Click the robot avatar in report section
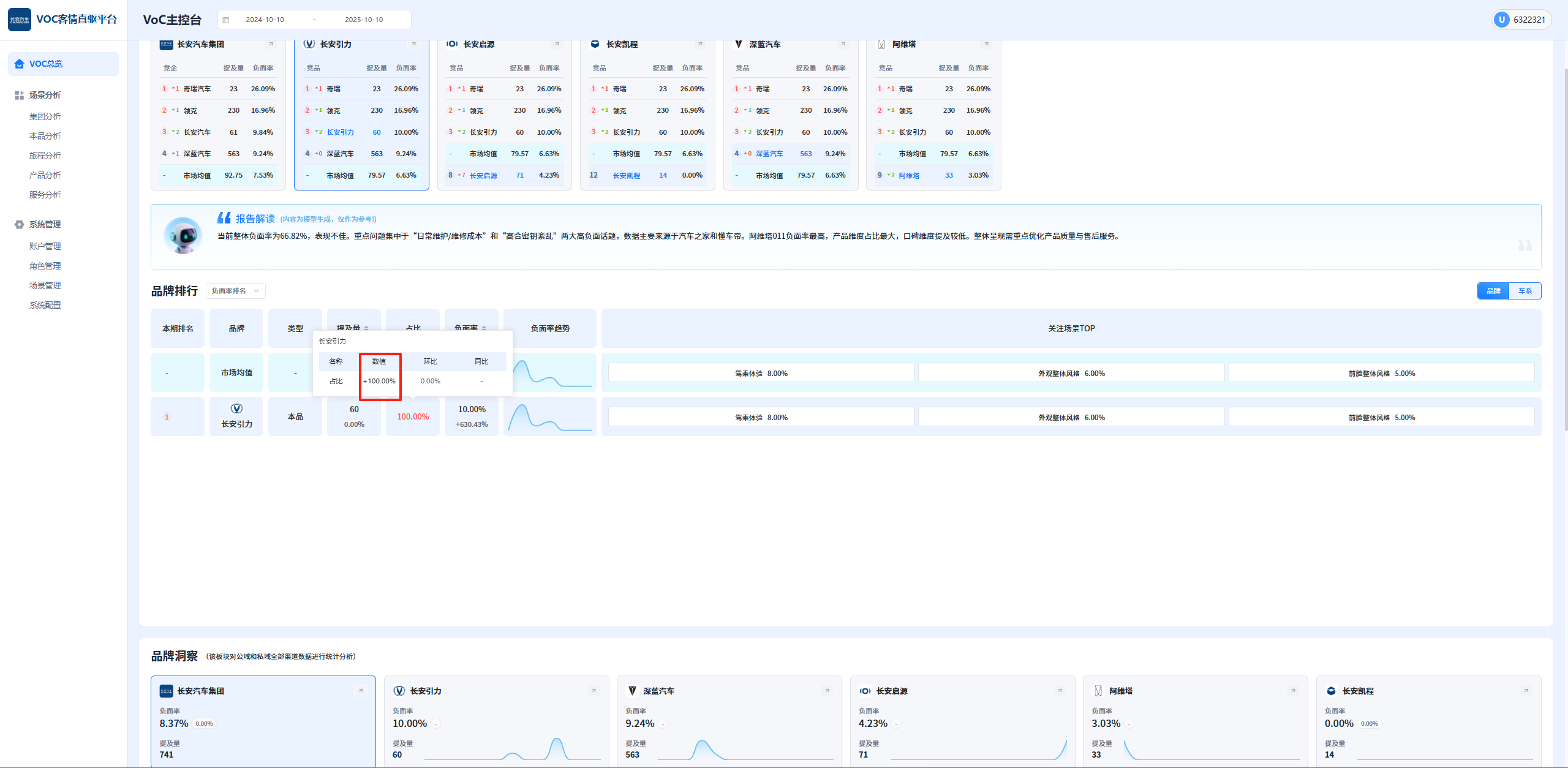The height and width of the screenshot is (768, 1568). (183, 236)
